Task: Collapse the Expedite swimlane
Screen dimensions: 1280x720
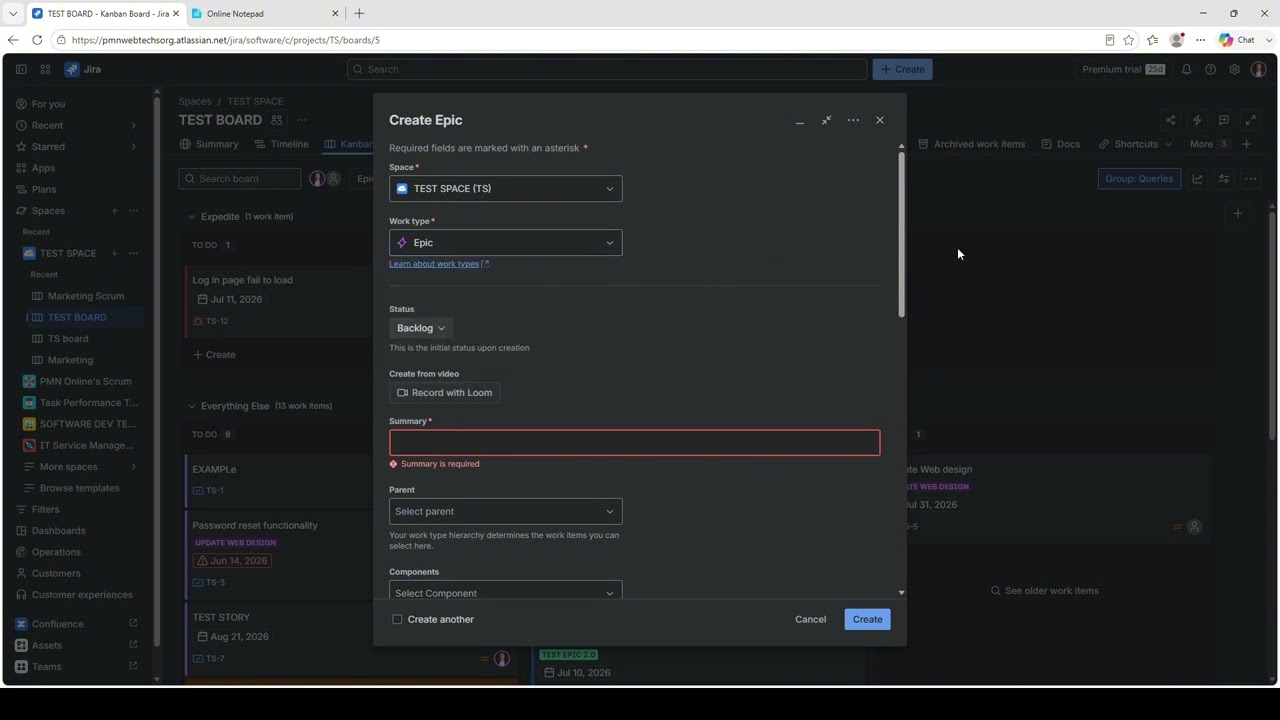Action: [x=192, y=216]
